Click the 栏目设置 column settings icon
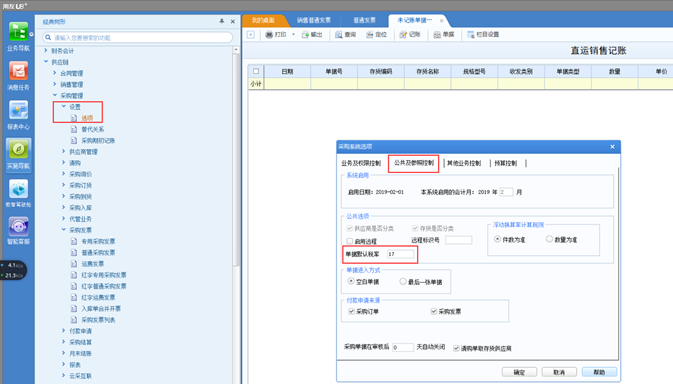This screenshot has height=384, width=673. click(x=471, y=34)
